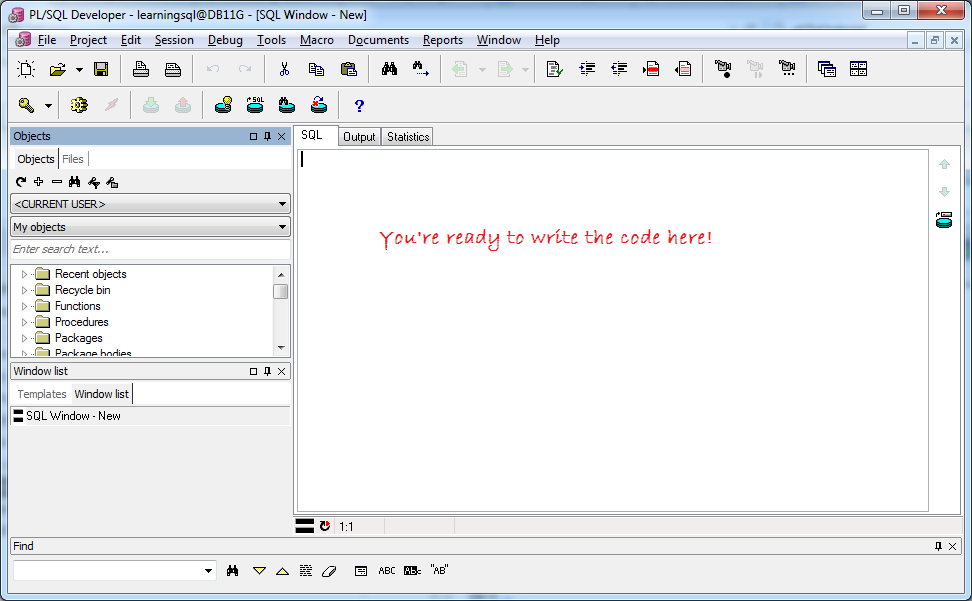Click the find next down arrow in Find bar
This screenshot has width=972, height=601.
259,571
